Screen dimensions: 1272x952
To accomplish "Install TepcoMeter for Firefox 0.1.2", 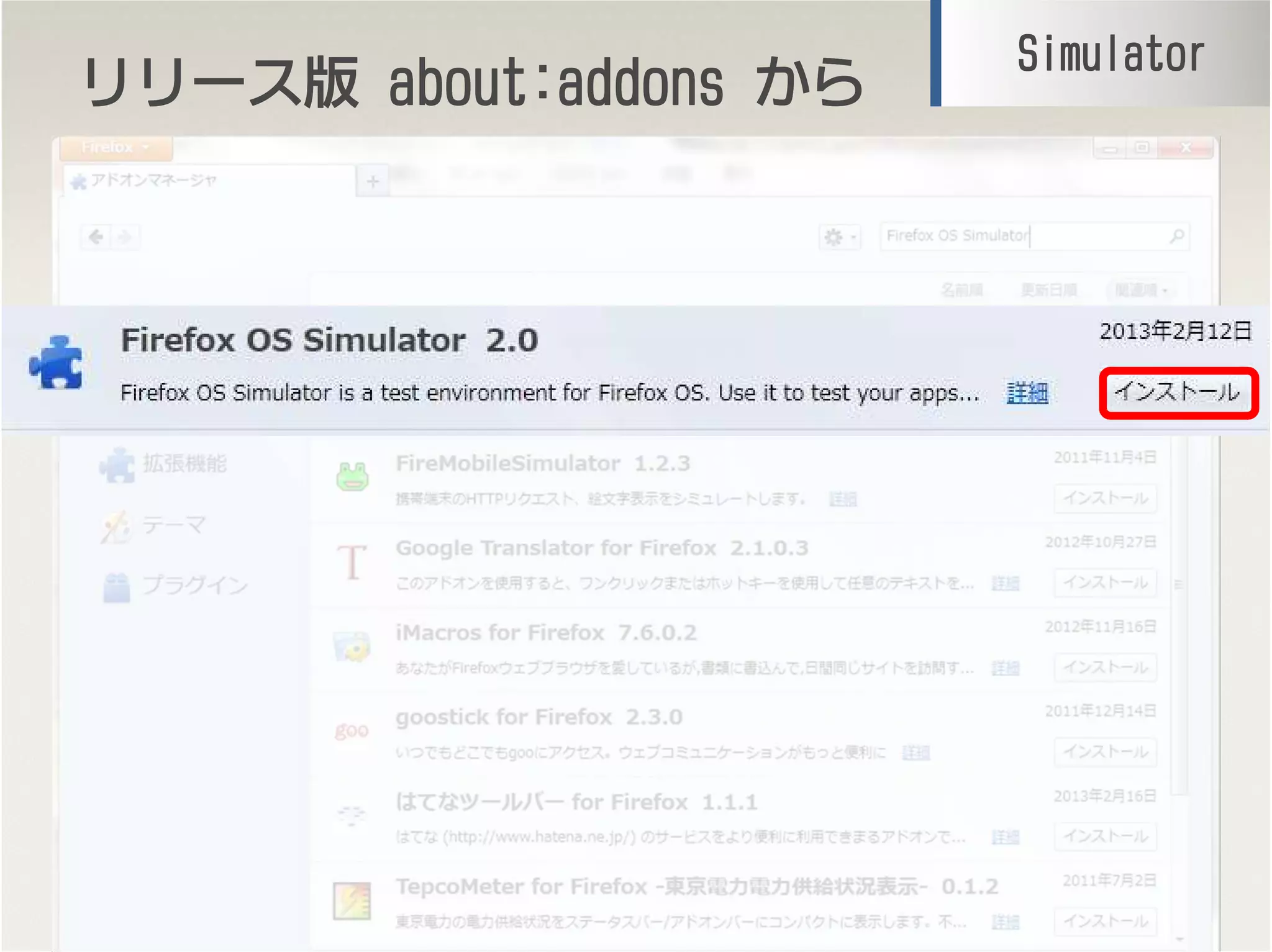I will (x=1106, y=922).
